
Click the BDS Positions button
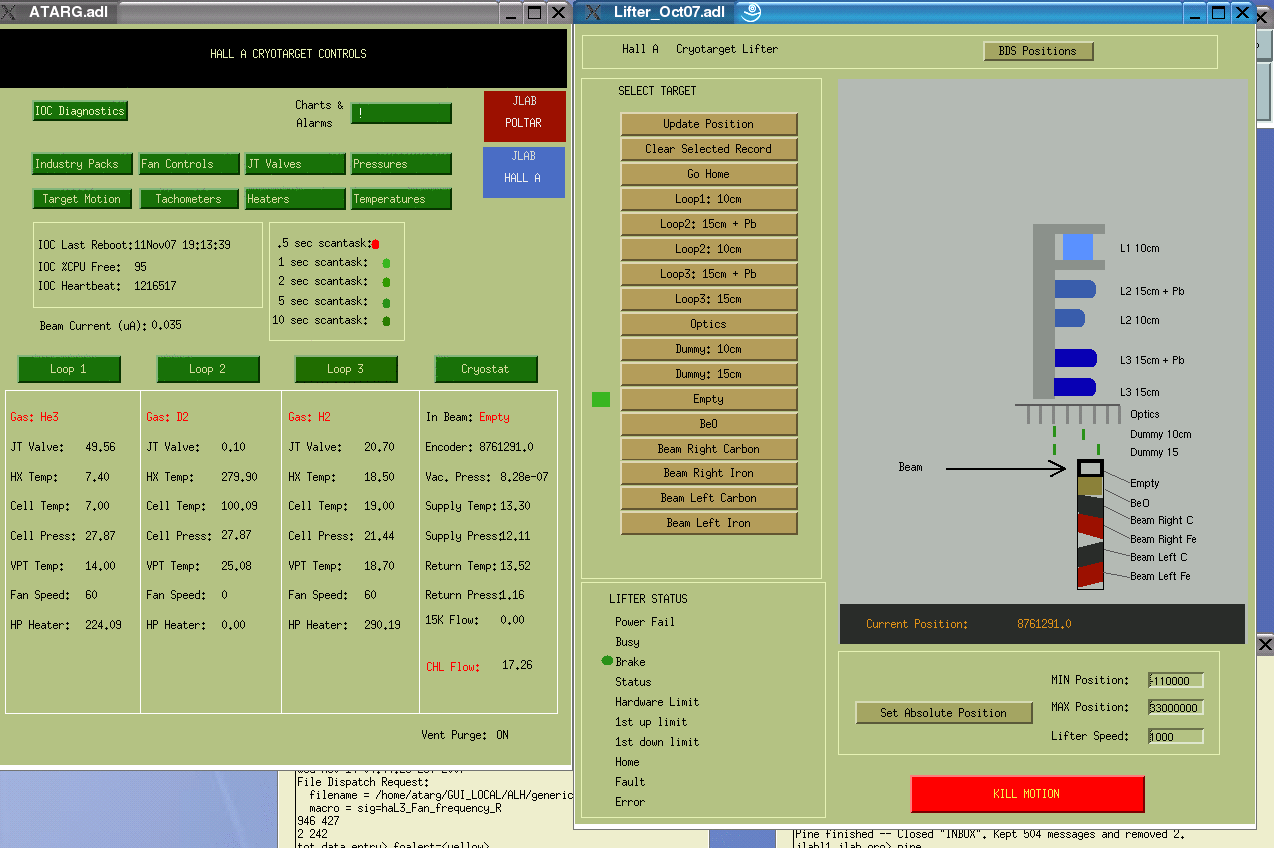pyautogui.click(x=1038, y=51)
